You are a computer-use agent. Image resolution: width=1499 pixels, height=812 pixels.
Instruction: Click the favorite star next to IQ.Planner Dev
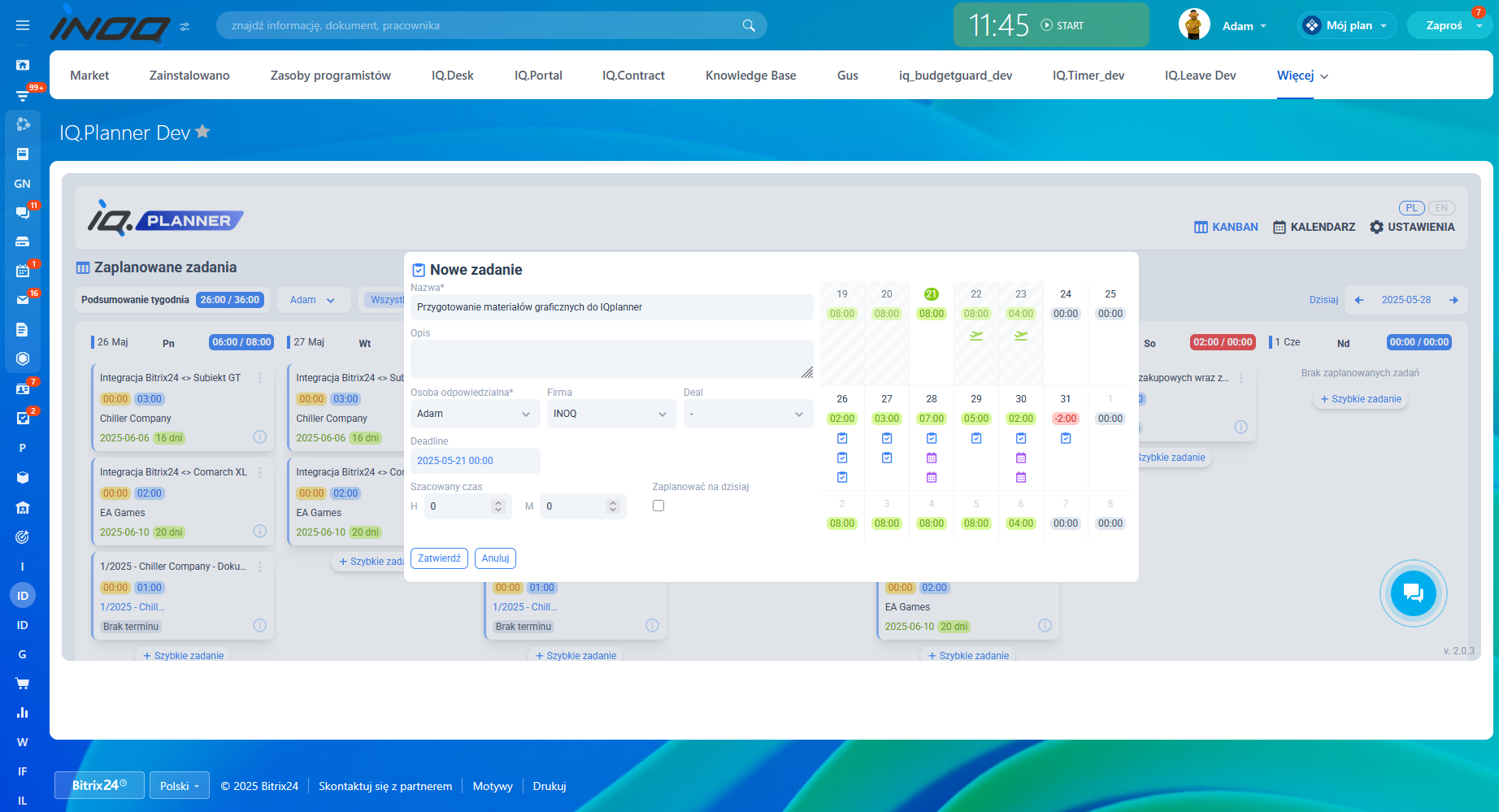point(203,132)
